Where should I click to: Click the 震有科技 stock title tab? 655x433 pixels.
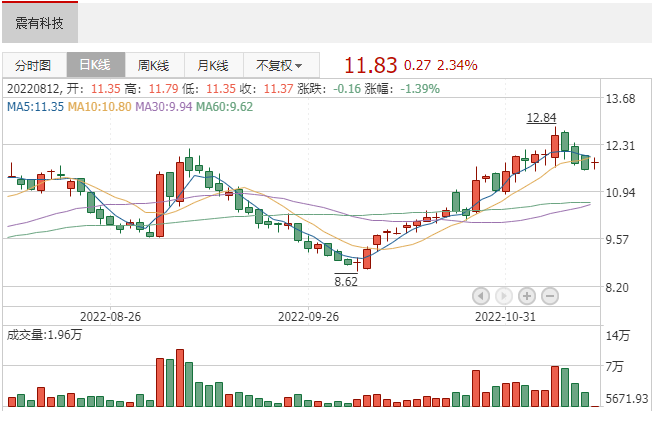click(40, 21)
